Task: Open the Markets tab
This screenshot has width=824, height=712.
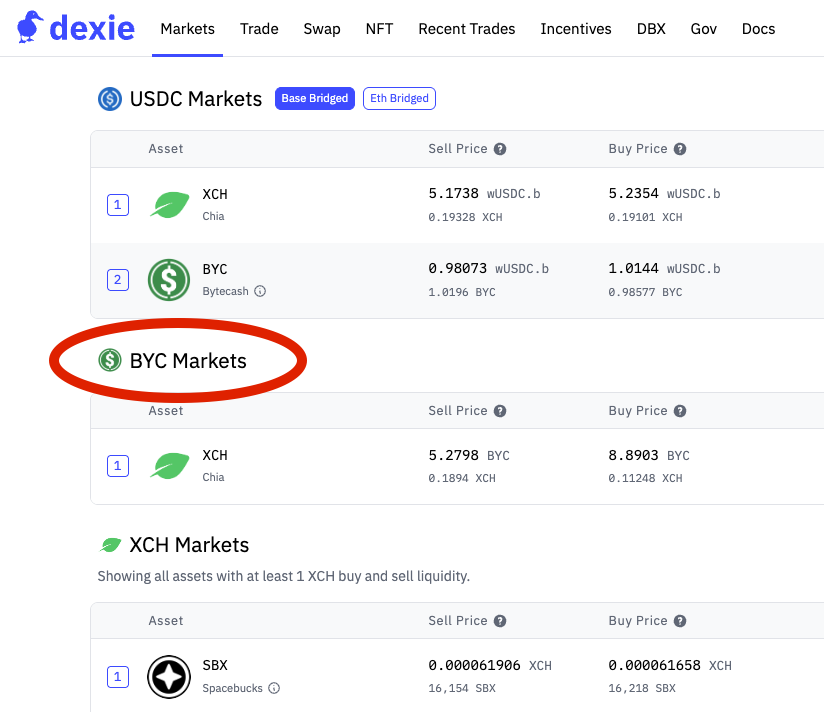Action: pyautogui.click(x=188, y=28)
